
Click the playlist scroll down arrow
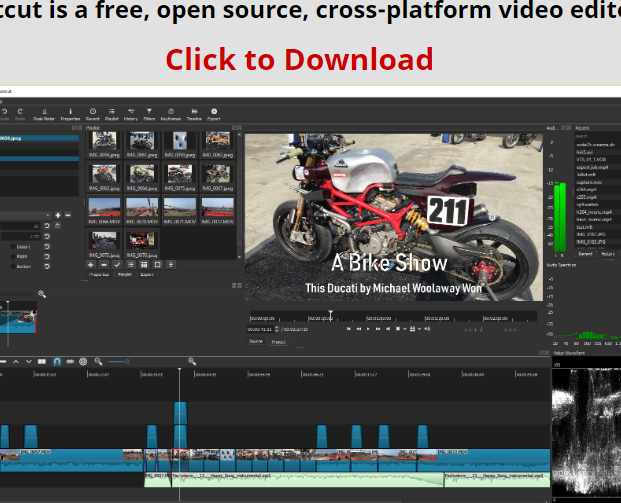pos(239,257)
